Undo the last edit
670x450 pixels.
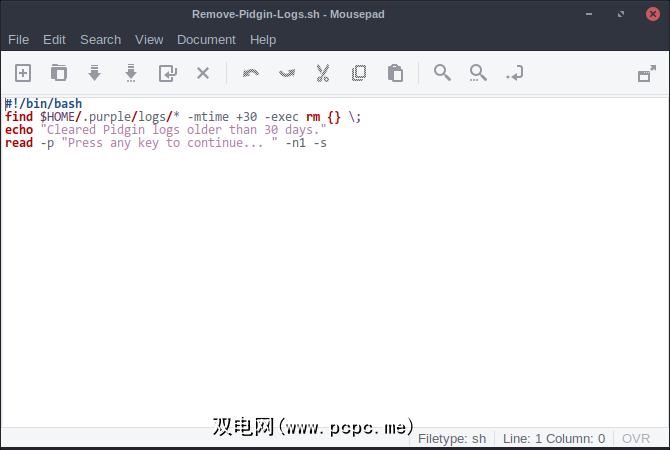[251, 73]
